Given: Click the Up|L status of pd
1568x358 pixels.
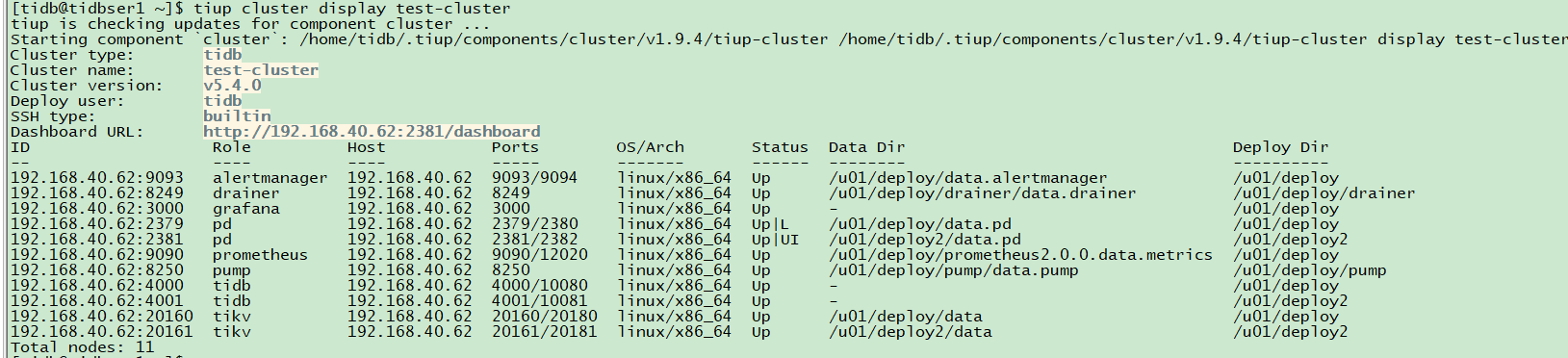Looking at the screenshot, I should [x=770, y=224].
